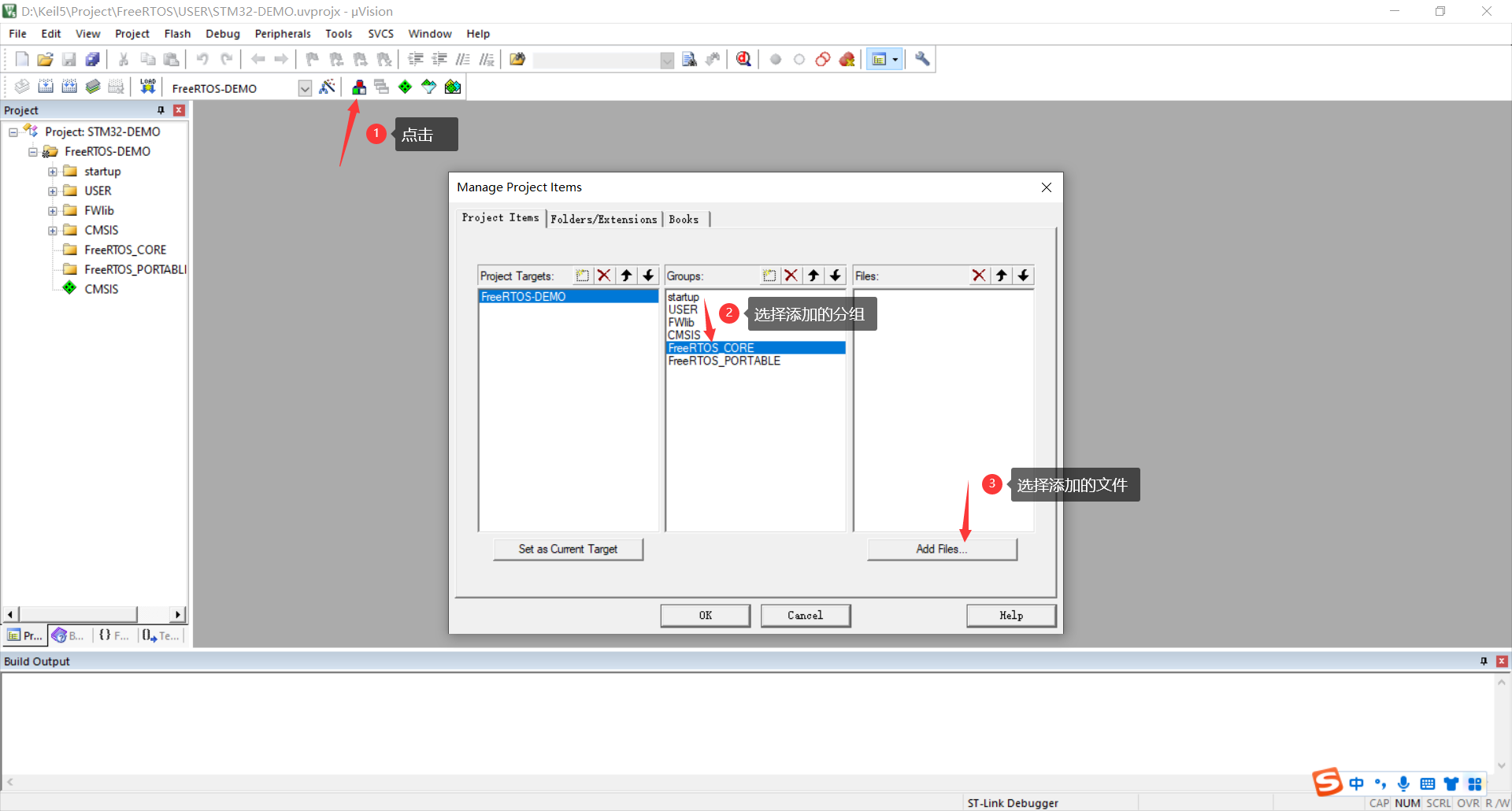This screenshot has width=1512, height=811.
Task: Switch to the Folders/Extensions tab
Action: point(603,219)
